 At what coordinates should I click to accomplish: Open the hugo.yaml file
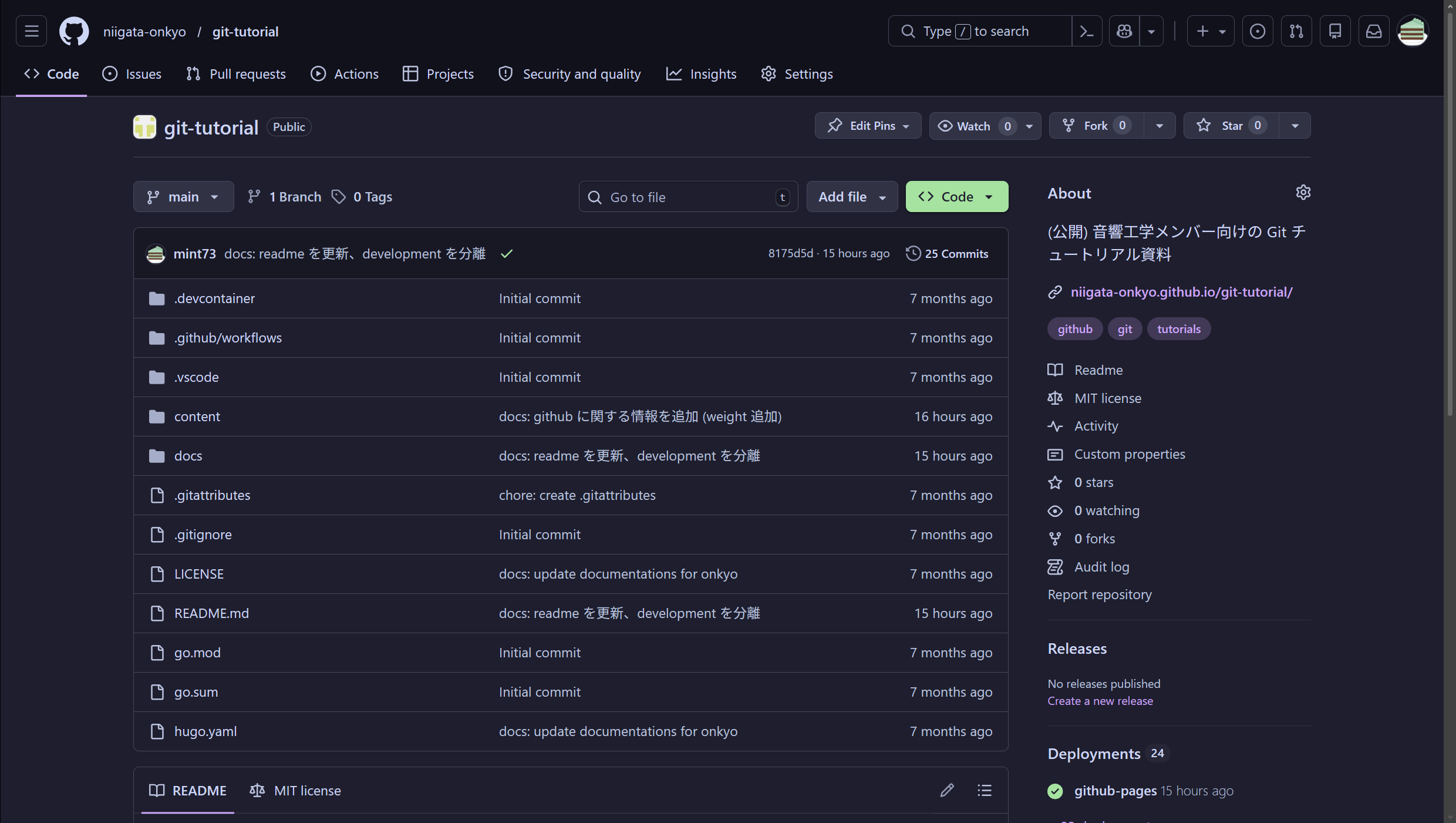click(205, 731)
